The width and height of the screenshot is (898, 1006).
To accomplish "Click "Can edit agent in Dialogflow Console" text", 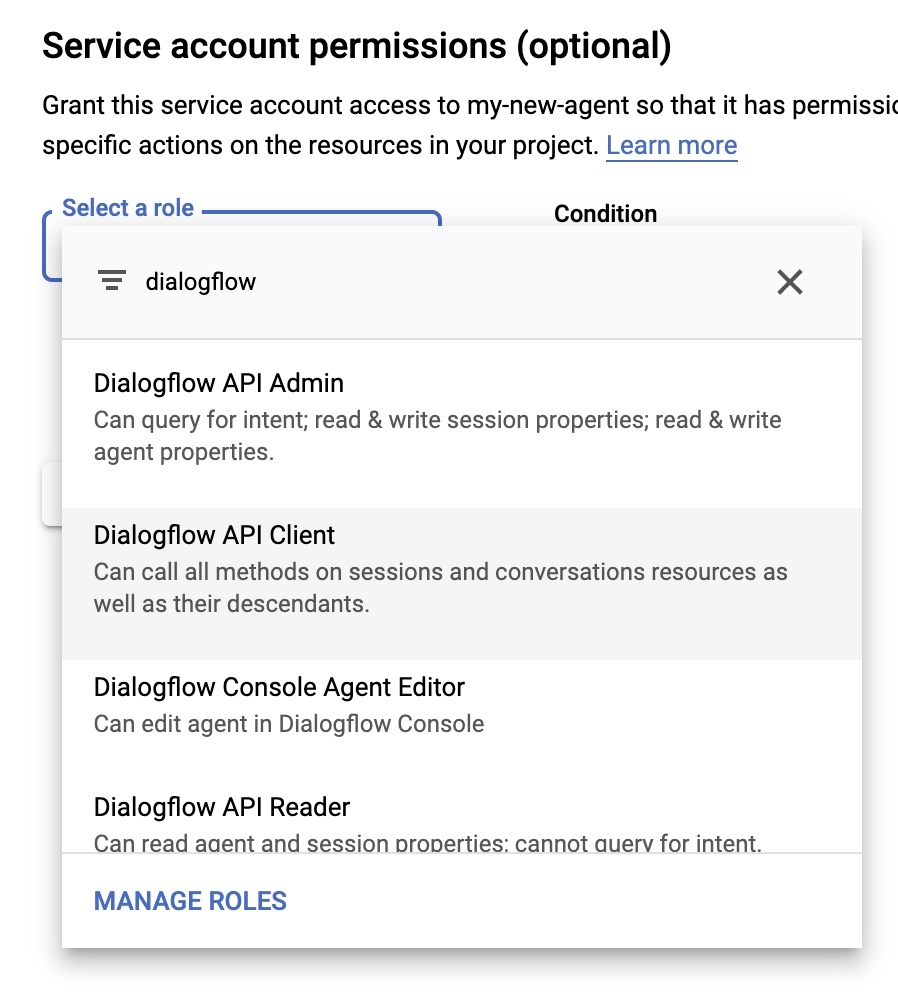I will 289,724.
